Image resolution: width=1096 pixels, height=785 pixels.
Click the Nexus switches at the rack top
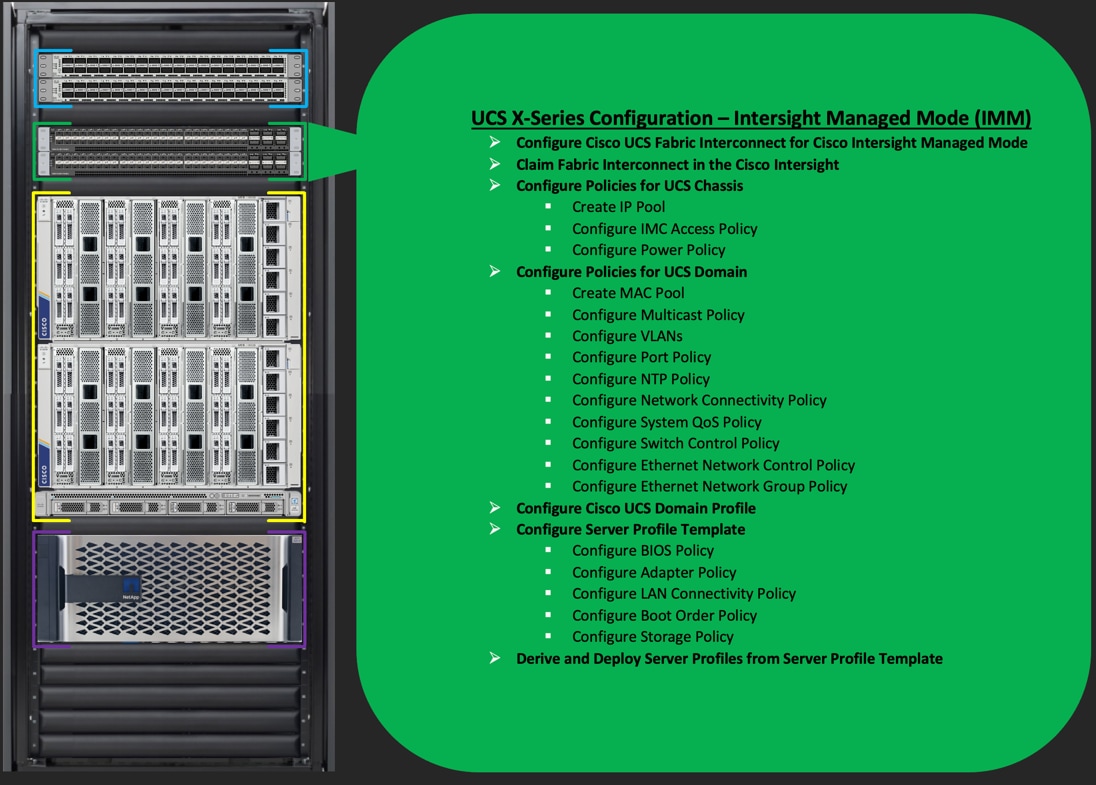tap(171, 78)
